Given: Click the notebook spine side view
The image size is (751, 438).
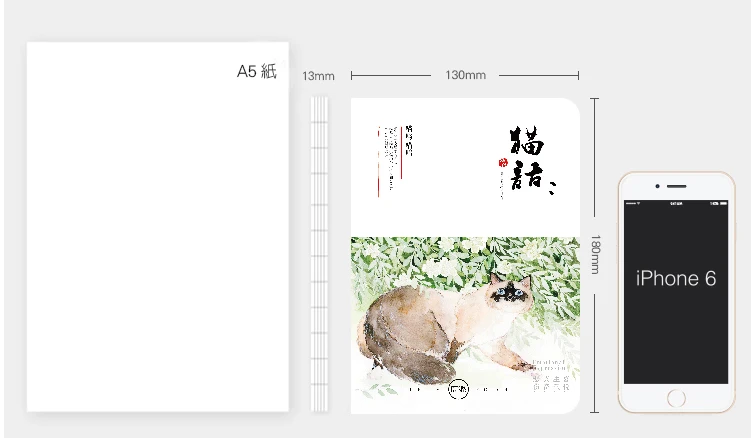Looking at the screenshot, I should tap(319, 254).
